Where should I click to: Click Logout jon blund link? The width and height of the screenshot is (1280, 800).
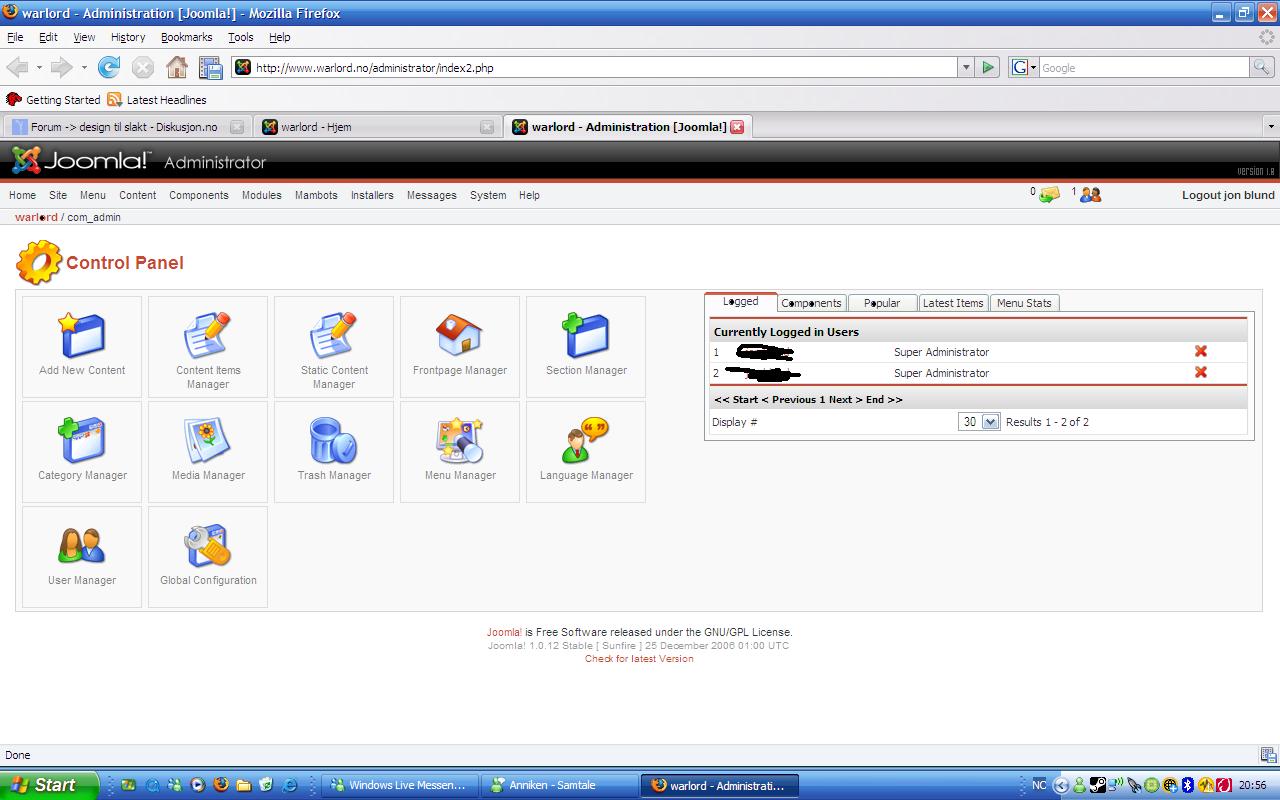pyautogui.click(x=1228, y=195)
